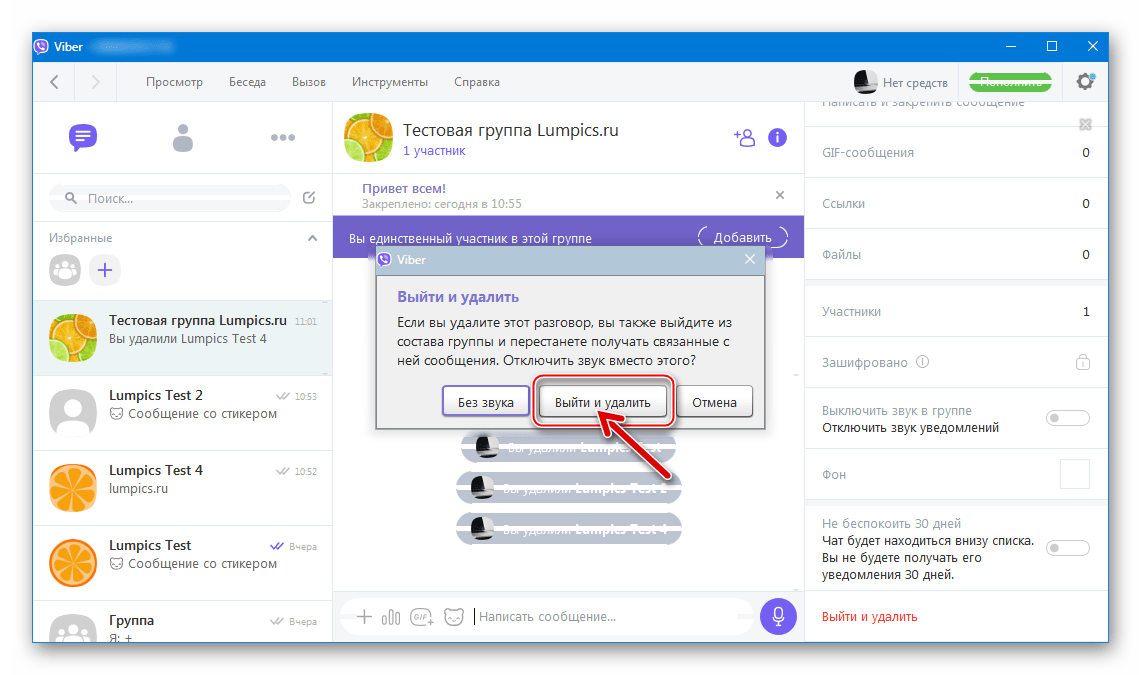
Task: Select Тестовая группа Lumpics.ru chat
Action: click(x=183, y=338)
